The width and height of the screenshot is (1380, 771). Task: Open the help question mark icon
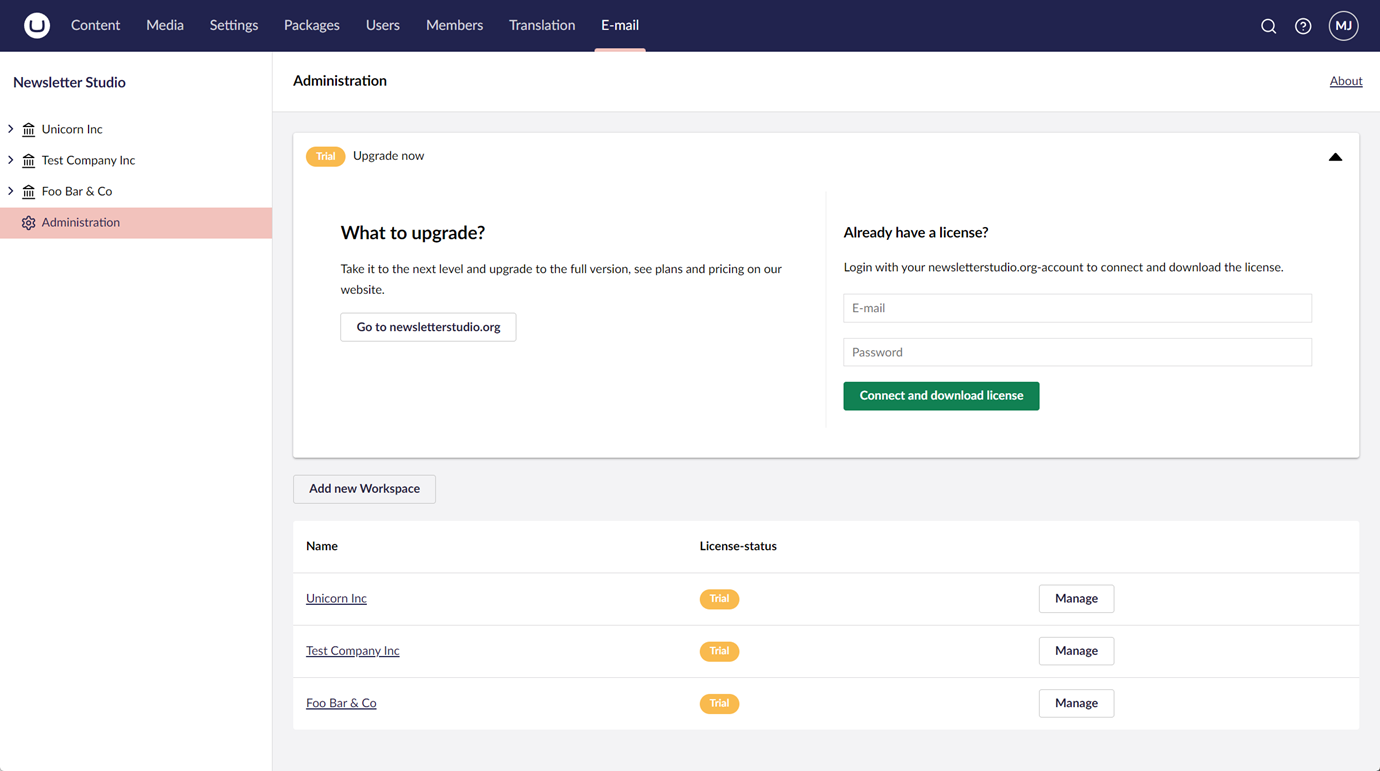(x=1303, y=26)
